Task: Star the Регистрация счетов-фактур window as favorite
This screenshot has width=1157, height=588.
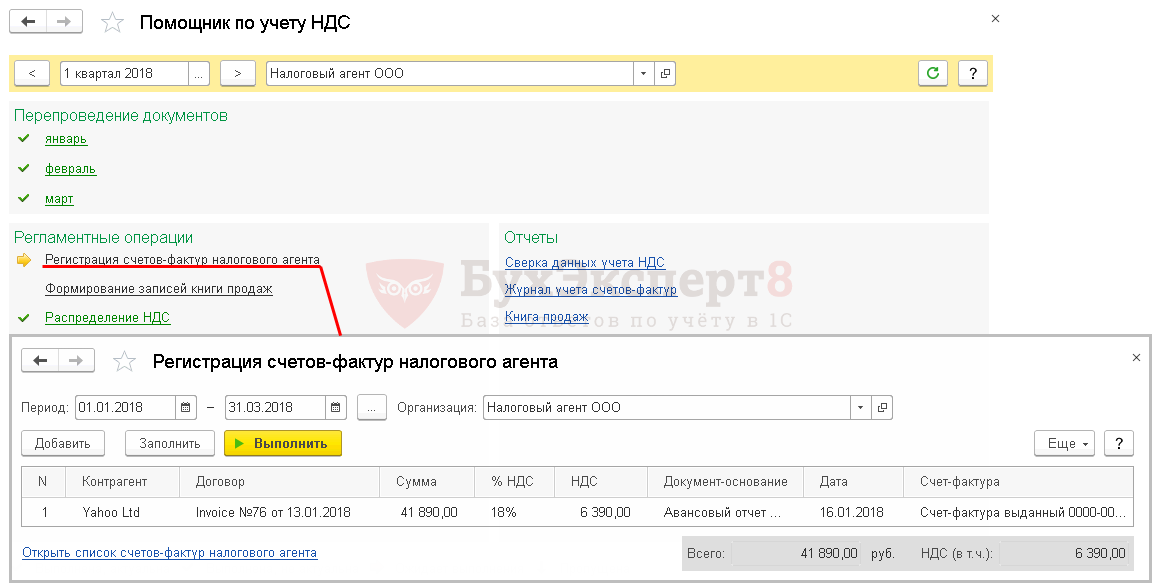Action: pos(124,362)
